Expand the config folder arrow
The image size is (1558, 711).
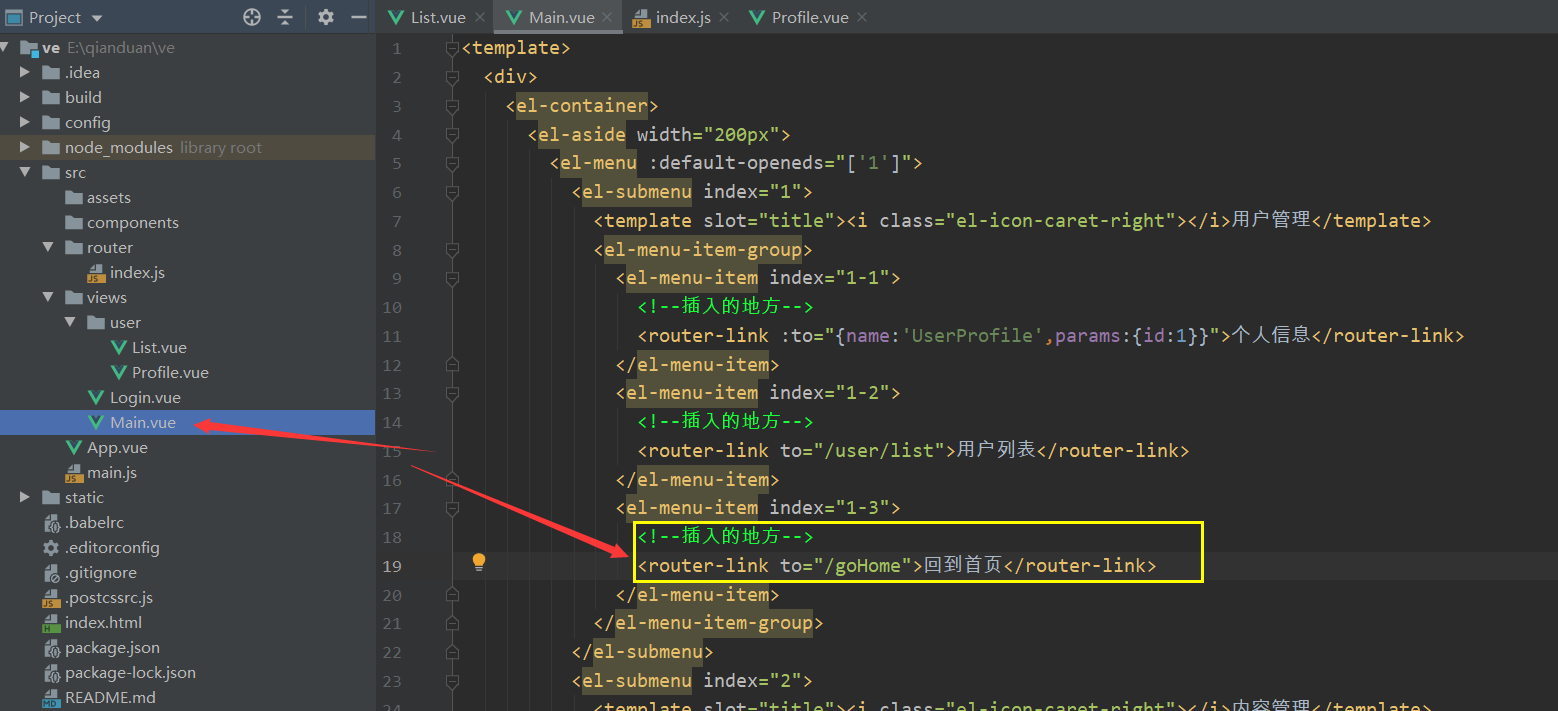25,122
